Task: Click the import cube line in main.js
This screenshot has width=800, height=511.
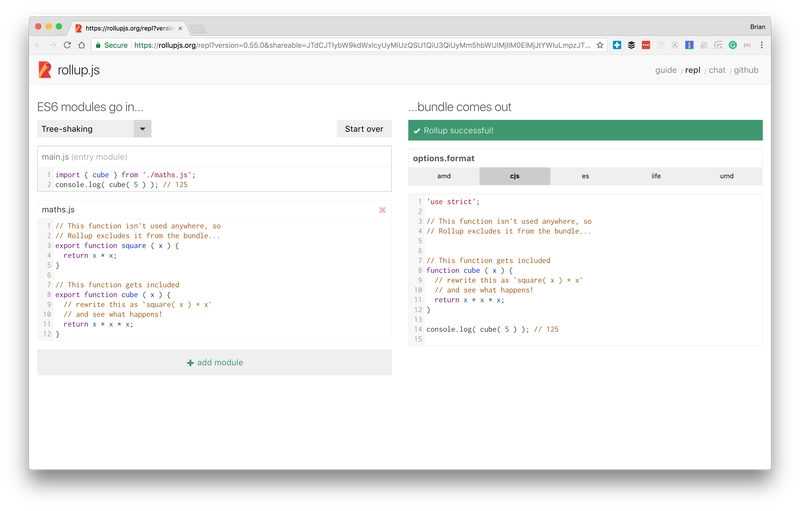Action: coord(125,175)
